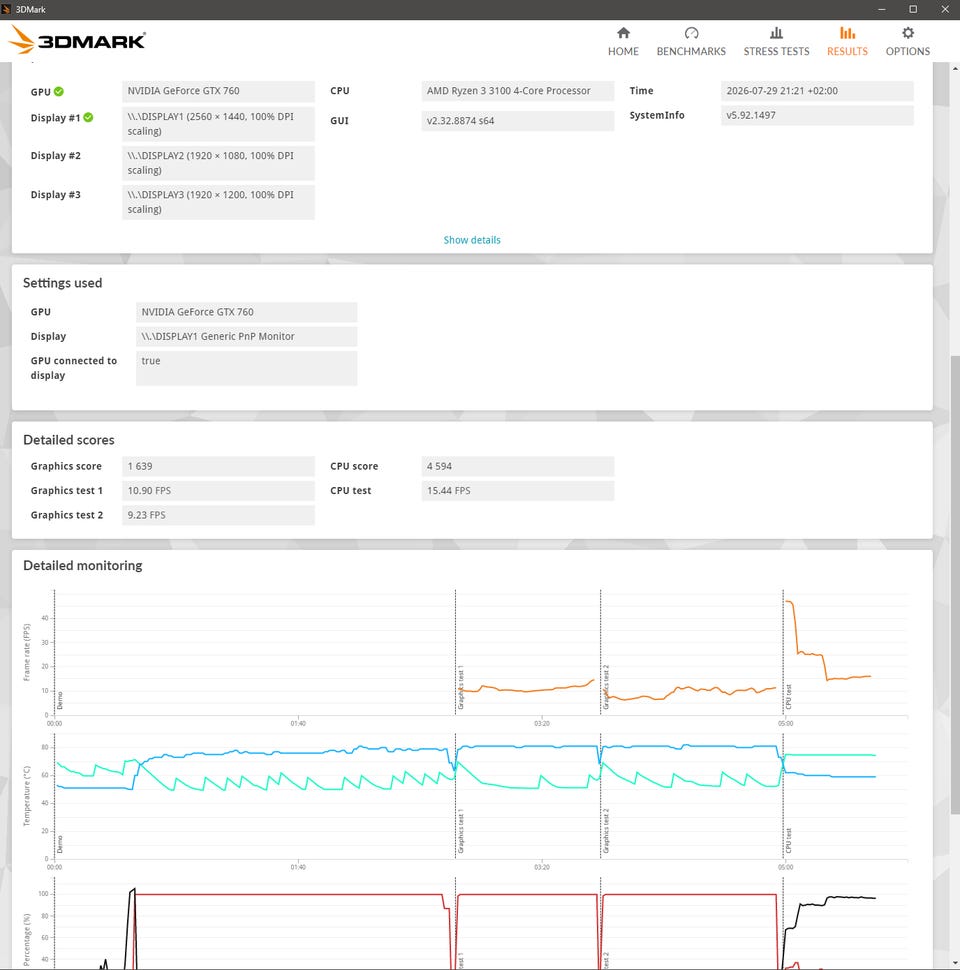Click the scrollbar down arrow

(954, 964)
